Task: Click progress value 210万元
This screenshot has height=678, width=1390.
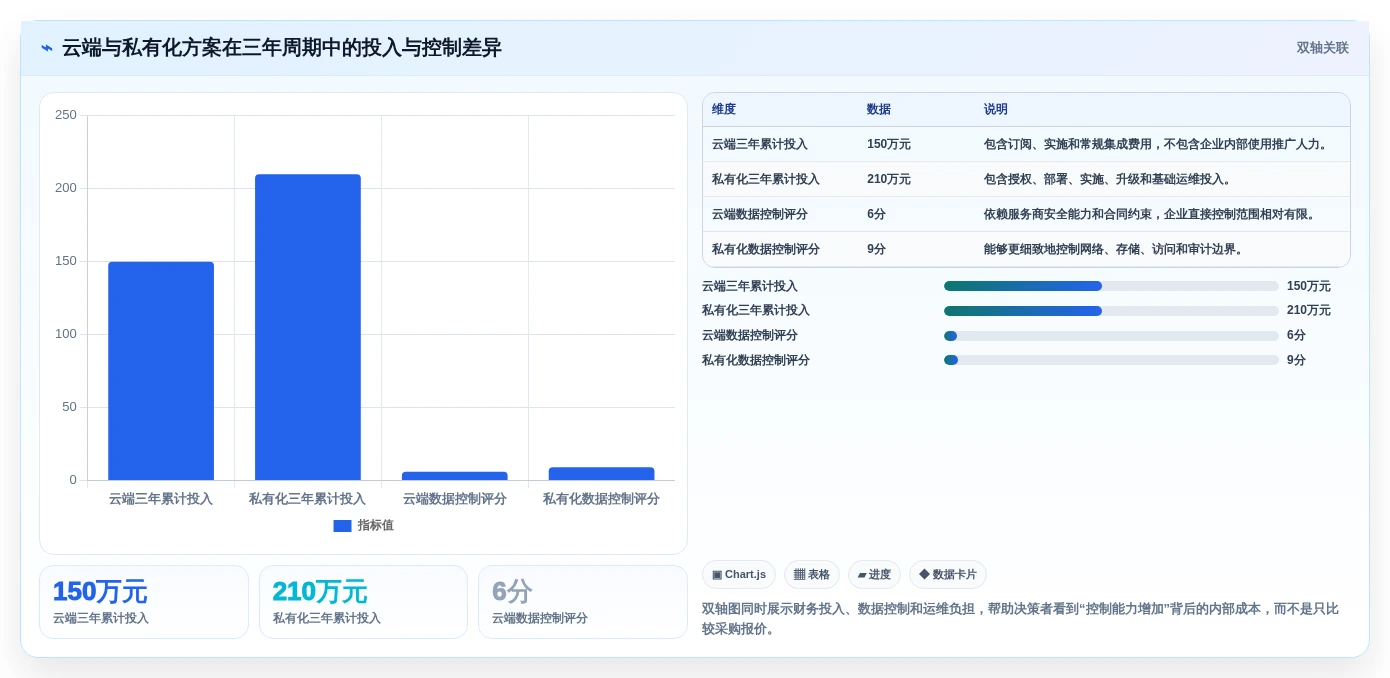Action: [x=1309, y=311]
